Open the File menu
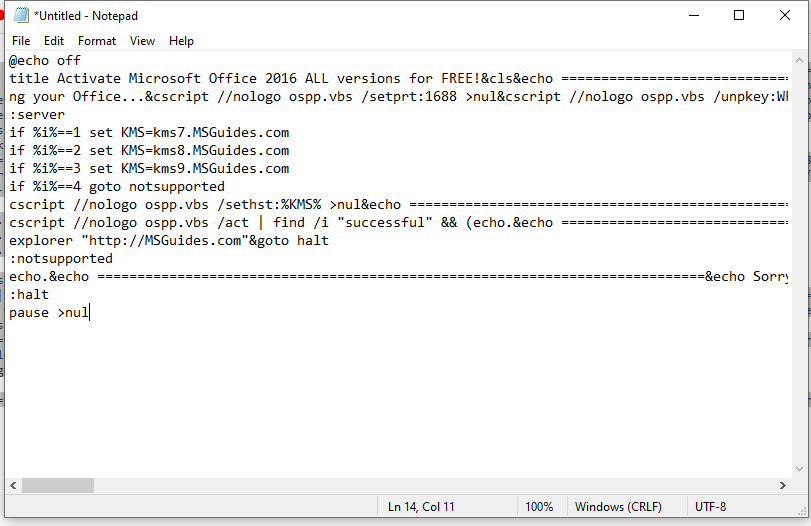 21,41
